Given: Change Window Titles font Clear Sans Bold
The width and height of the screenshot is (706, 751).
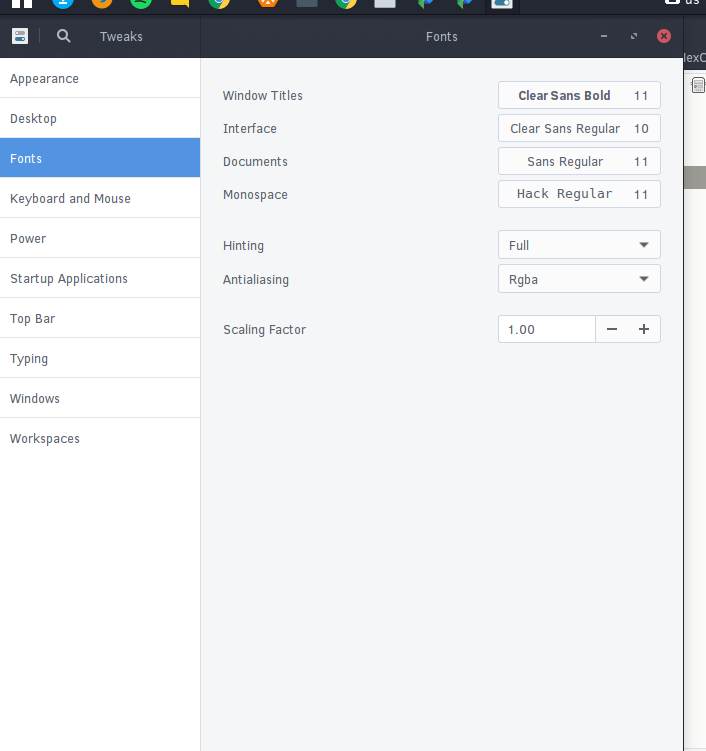Looking at the screenshot, I should (x=579, y=95).
